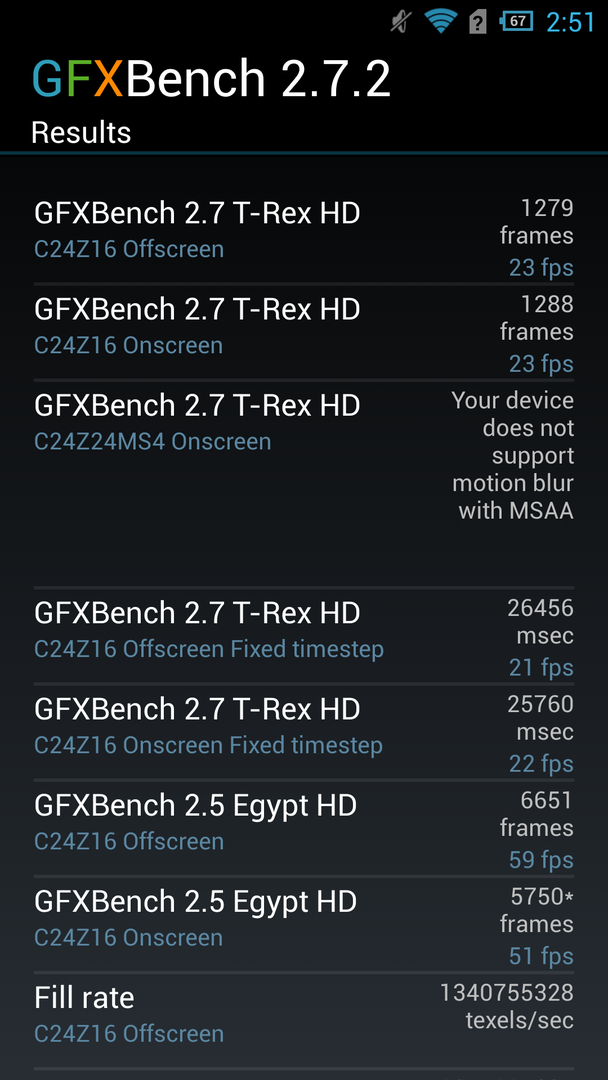608x1080 pixels.
Task: Select Egypt HD C24Z16 Offscreen test
Action: (195, 822)
